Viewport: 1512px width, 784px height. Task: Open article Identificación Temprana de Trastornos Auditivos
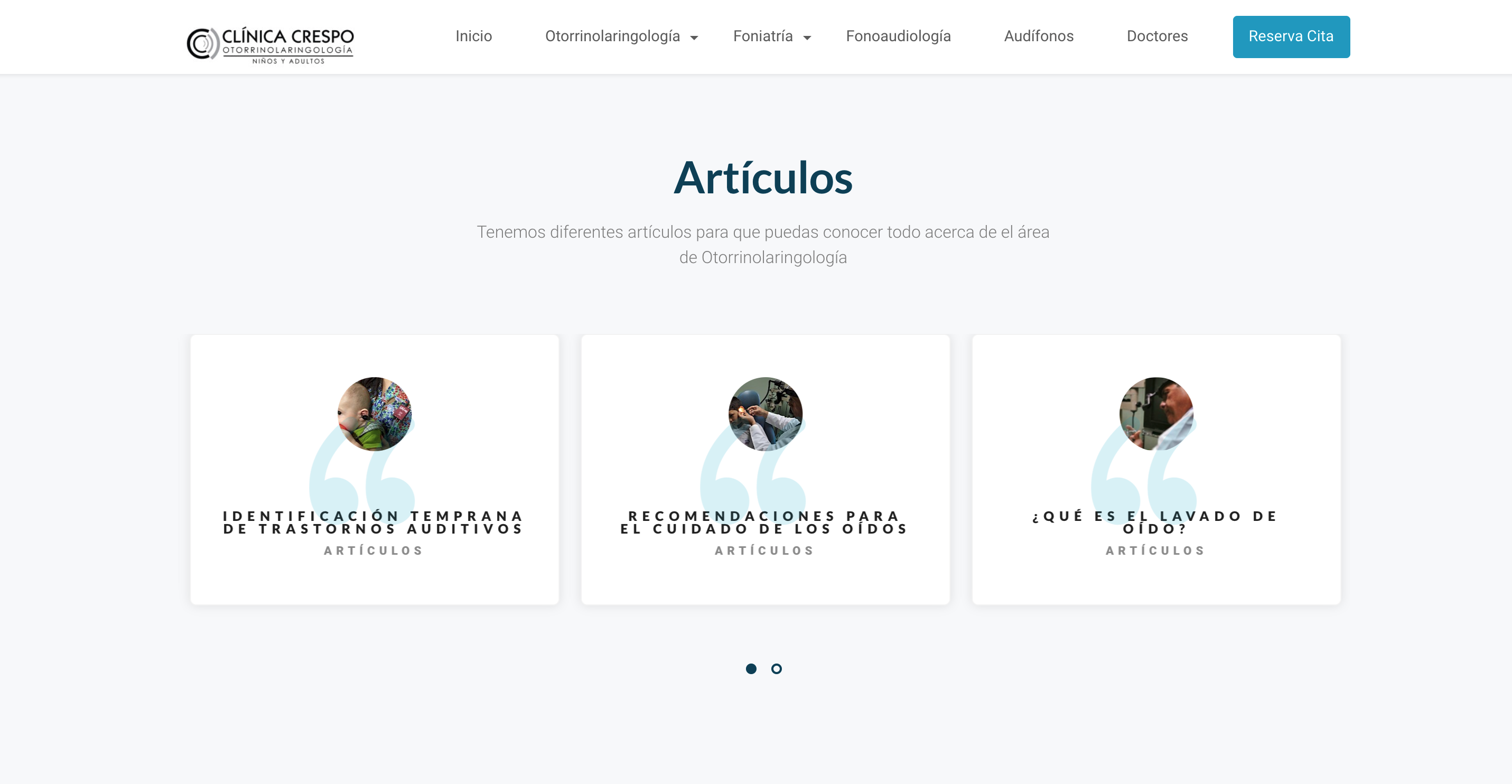click(375, 522)
